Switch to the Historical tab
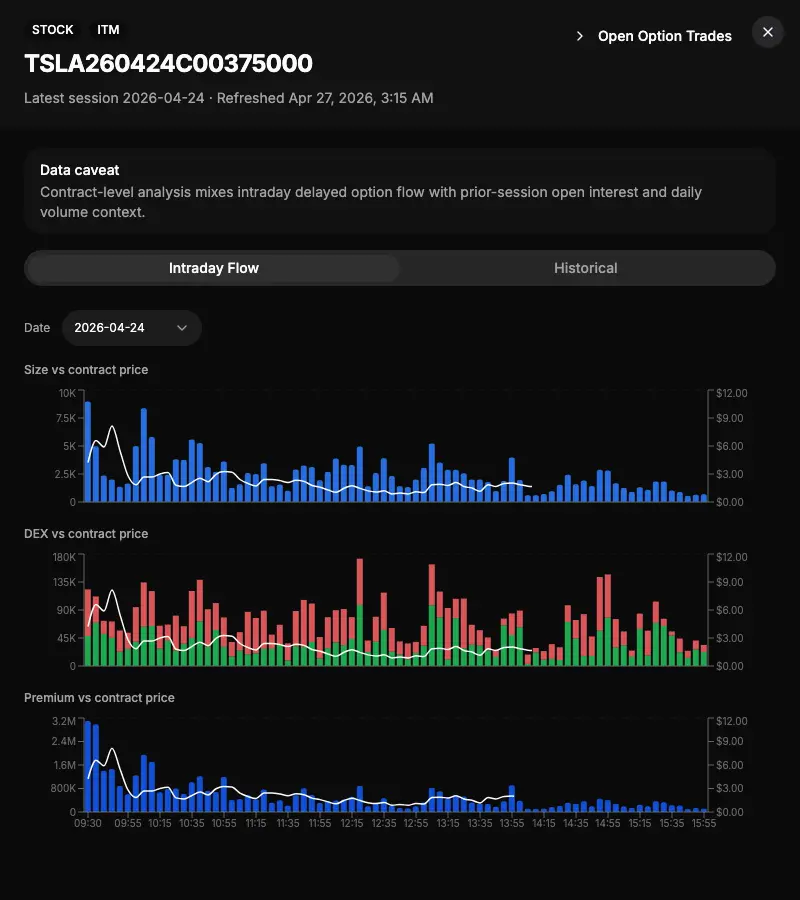800x900 pixels. (x=586, y=268)
